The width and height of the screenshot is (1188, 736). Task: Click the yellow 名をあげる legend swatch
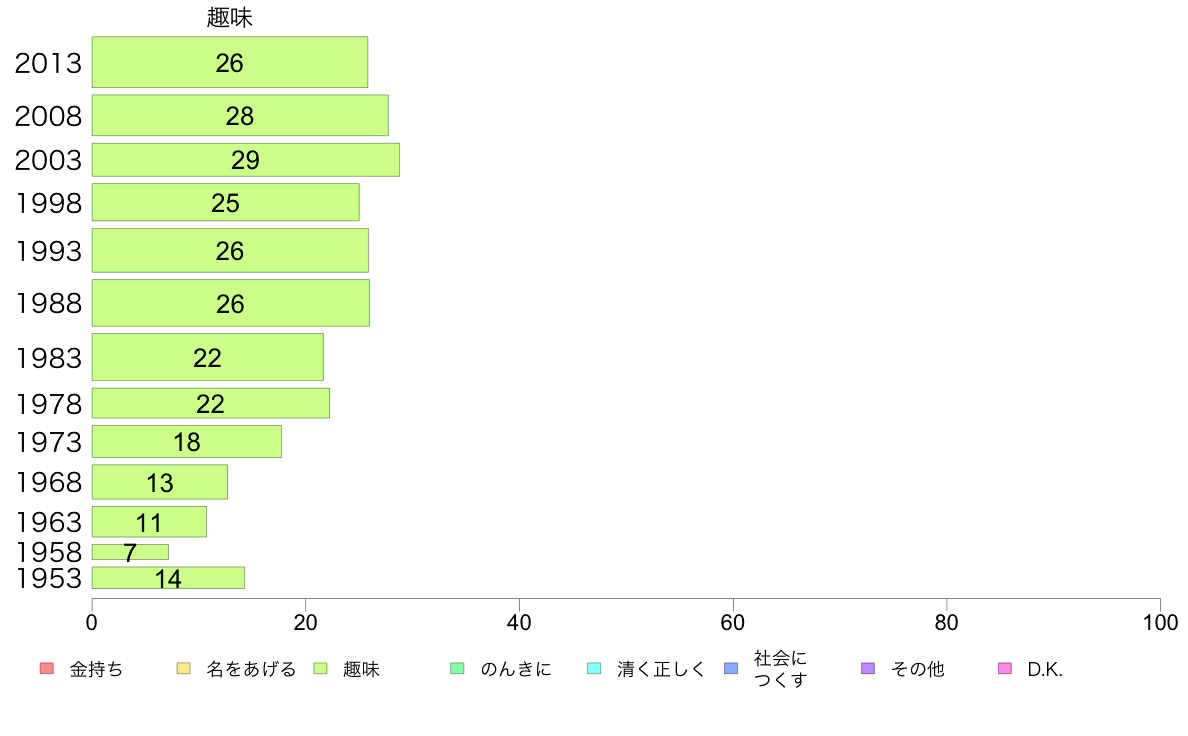[x=183, y=669]
